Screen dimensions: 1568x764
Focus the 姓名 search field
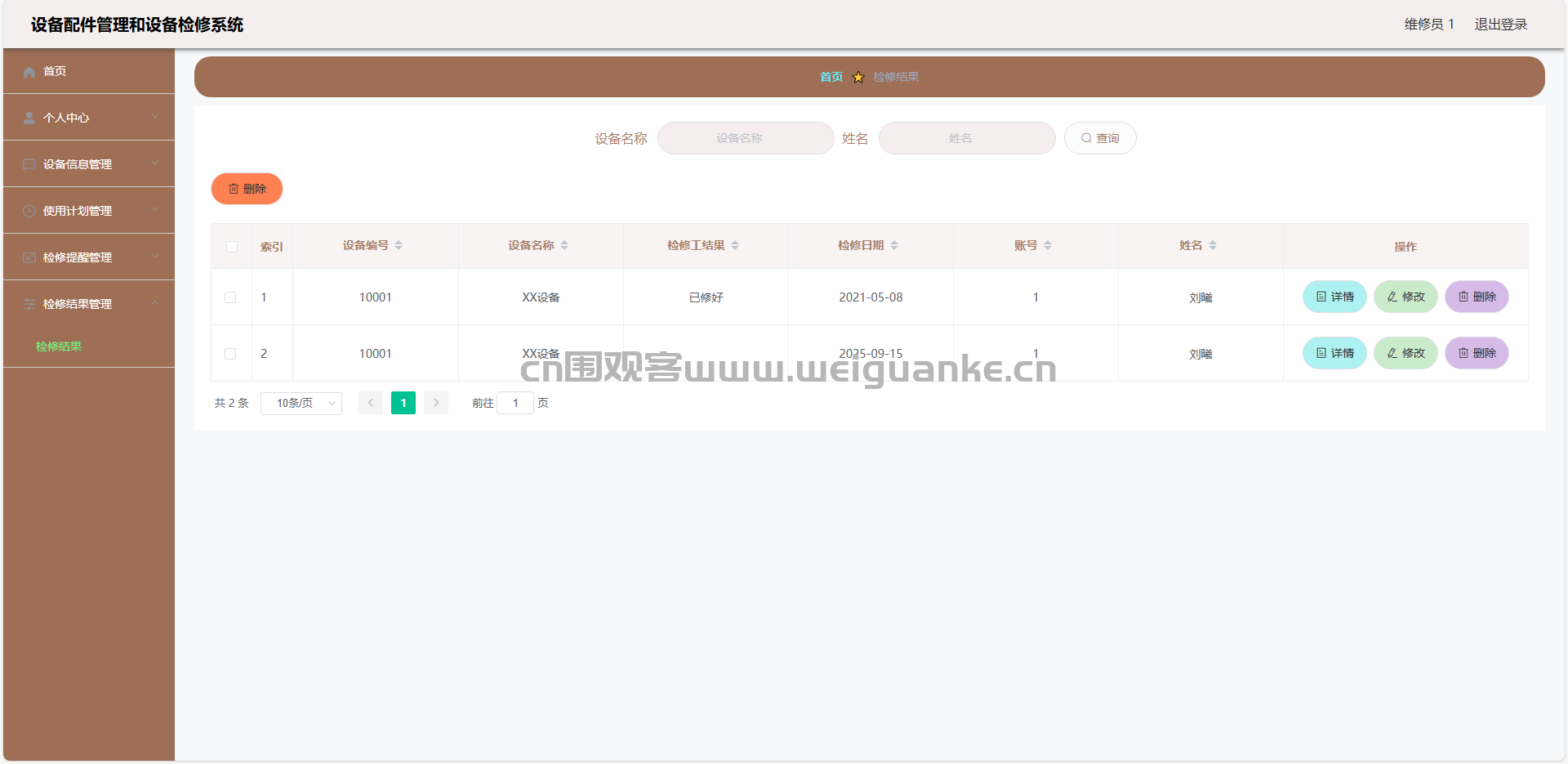(967, 138)
